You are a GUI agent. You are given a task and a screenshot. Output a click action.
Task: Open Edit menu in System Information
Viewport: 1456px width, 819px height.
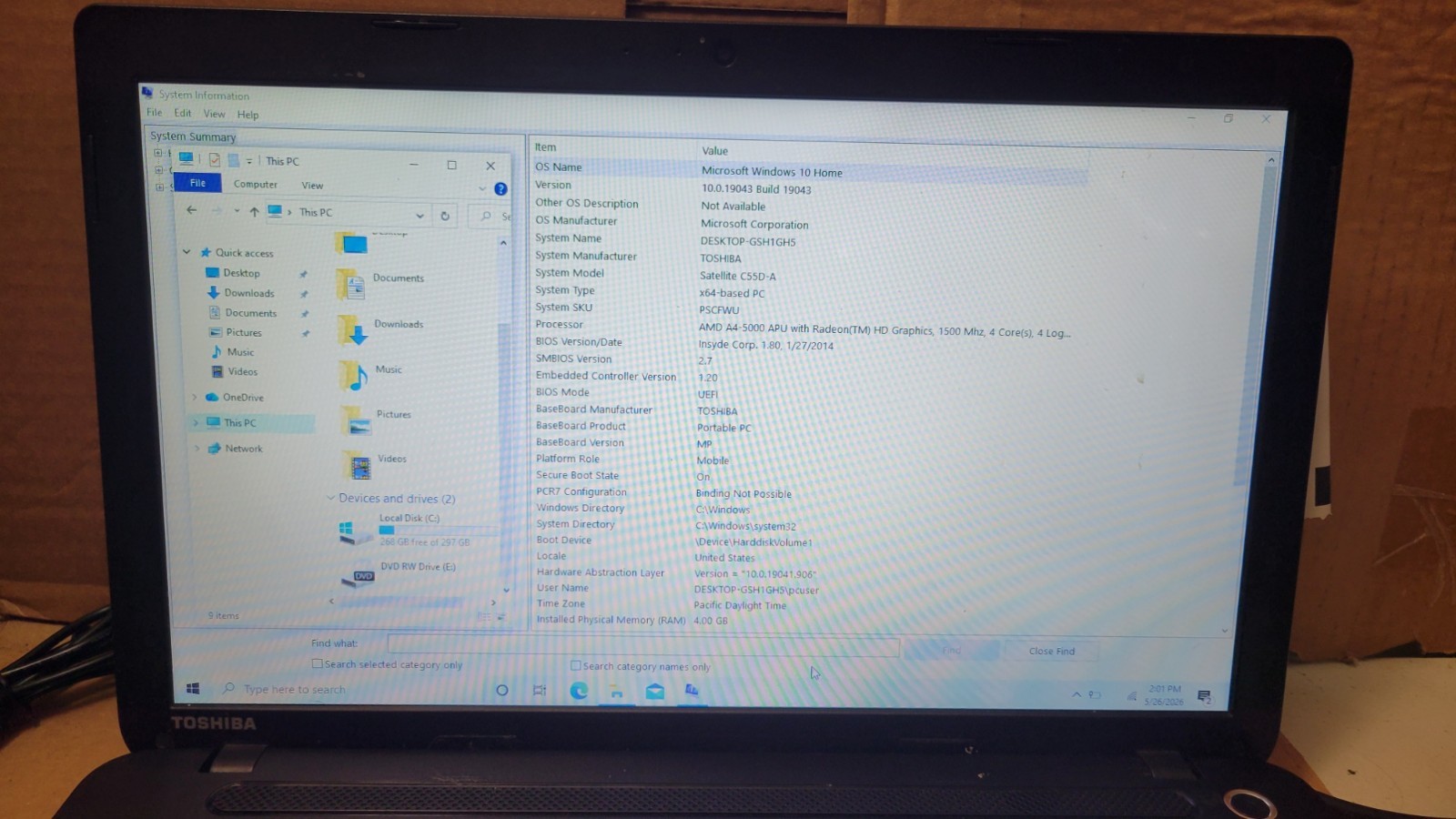(183, 113)
